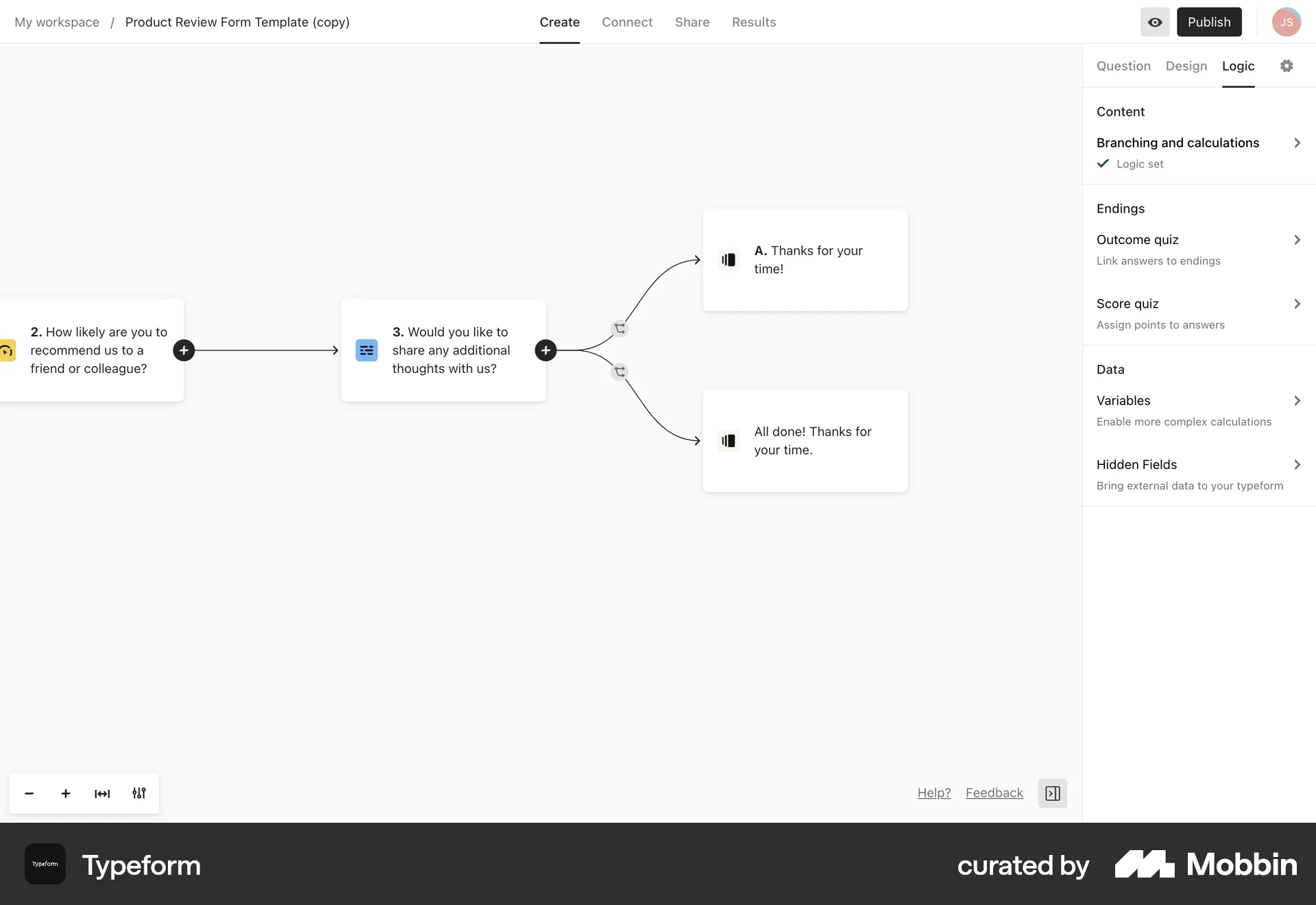Switch to the Design tab
The image size is (1316, 905).
click(x=1186, y=66)
